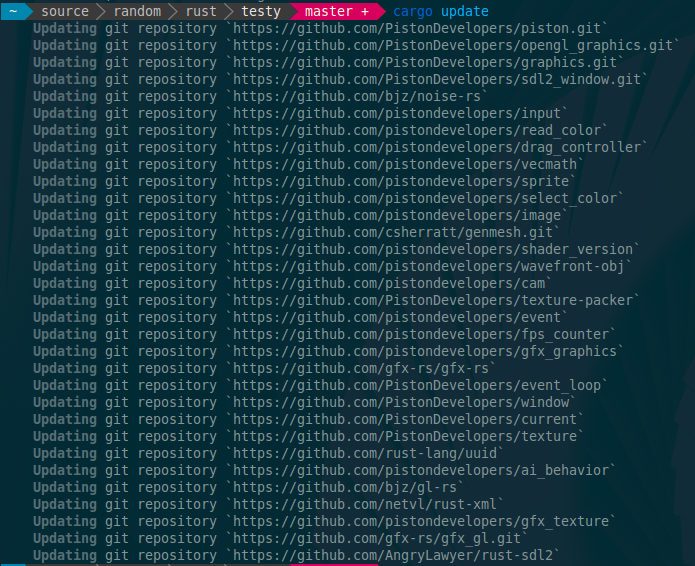Open the gfx-rs/gfx-rs URL

pos(361,368)
